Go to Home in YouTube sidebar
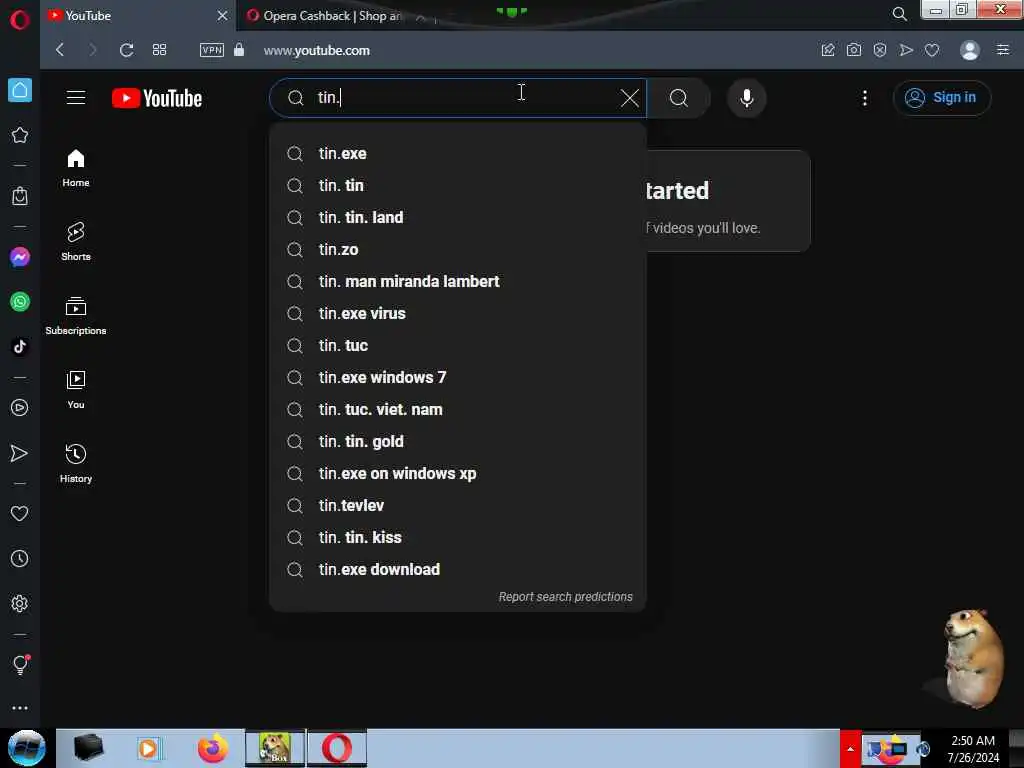 click(x=76, y=168)
